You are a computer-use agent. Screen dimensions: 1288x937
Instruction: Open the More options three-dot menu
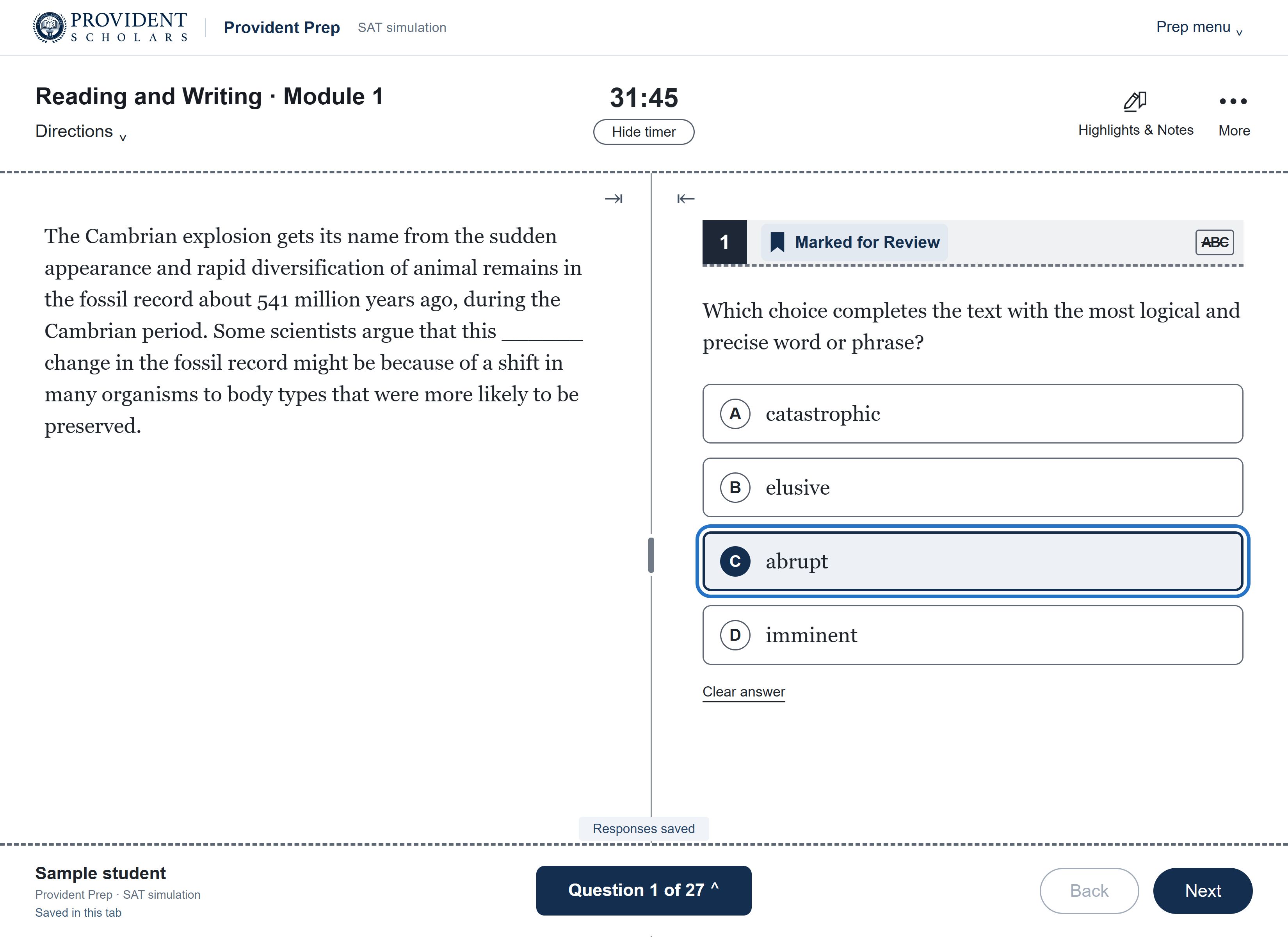(x=1233, y=115)
